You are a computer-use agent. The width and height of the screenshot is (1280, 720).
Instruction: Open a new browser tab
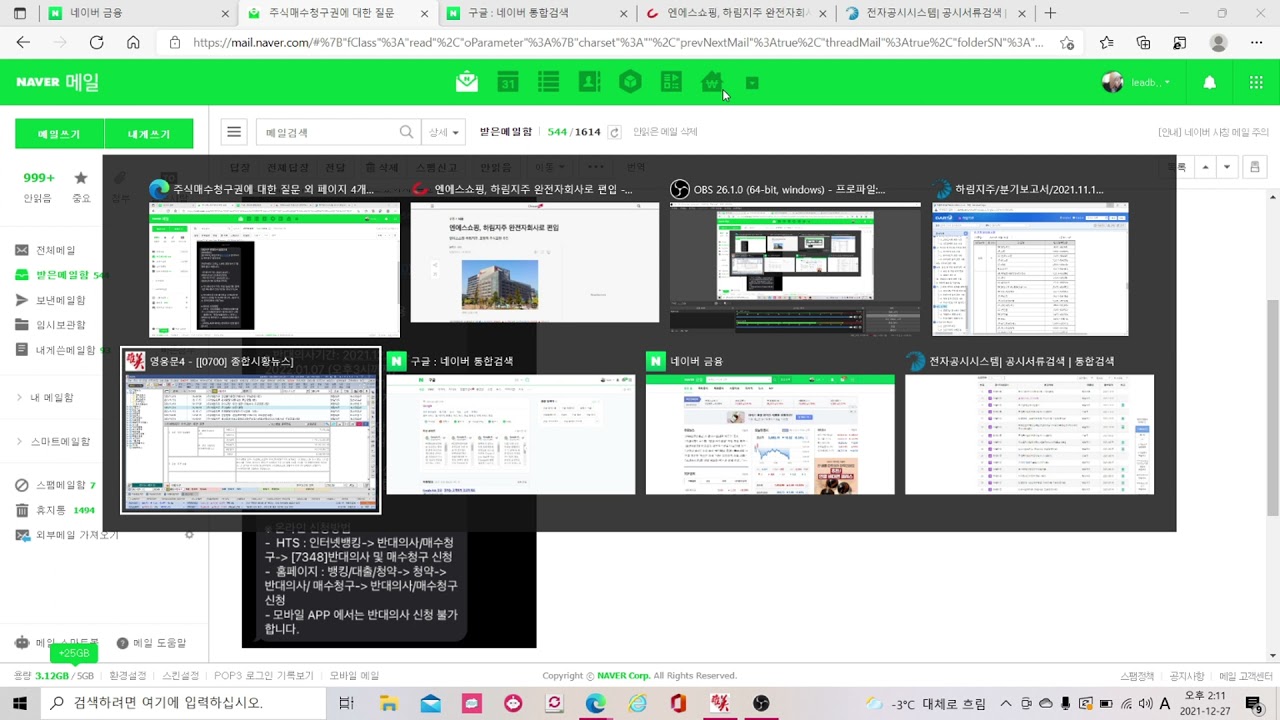[x=1050, y=13]
